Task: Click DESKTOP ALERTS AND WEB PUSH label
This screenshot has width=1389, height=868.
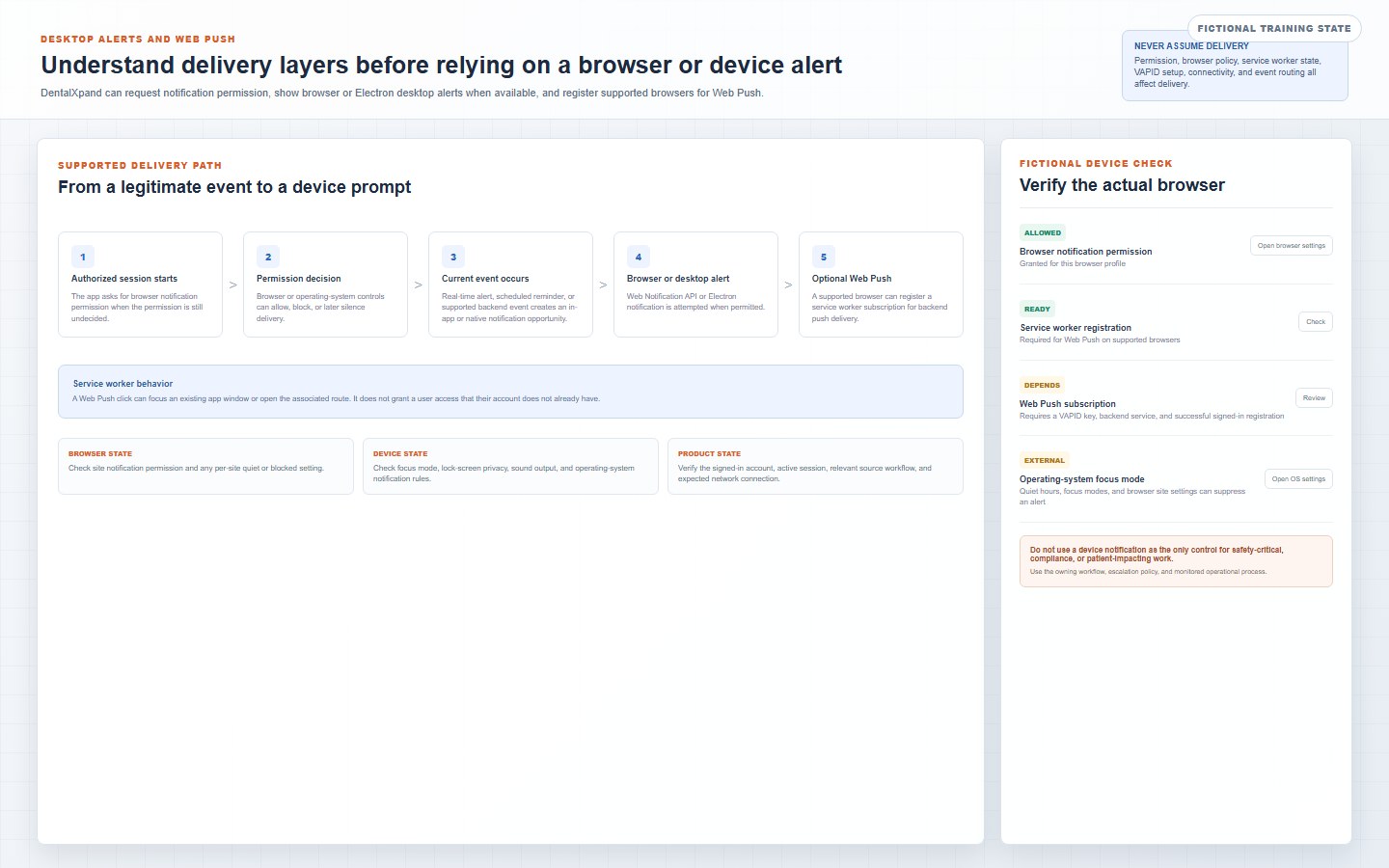Action: click(x=138, y=40)
